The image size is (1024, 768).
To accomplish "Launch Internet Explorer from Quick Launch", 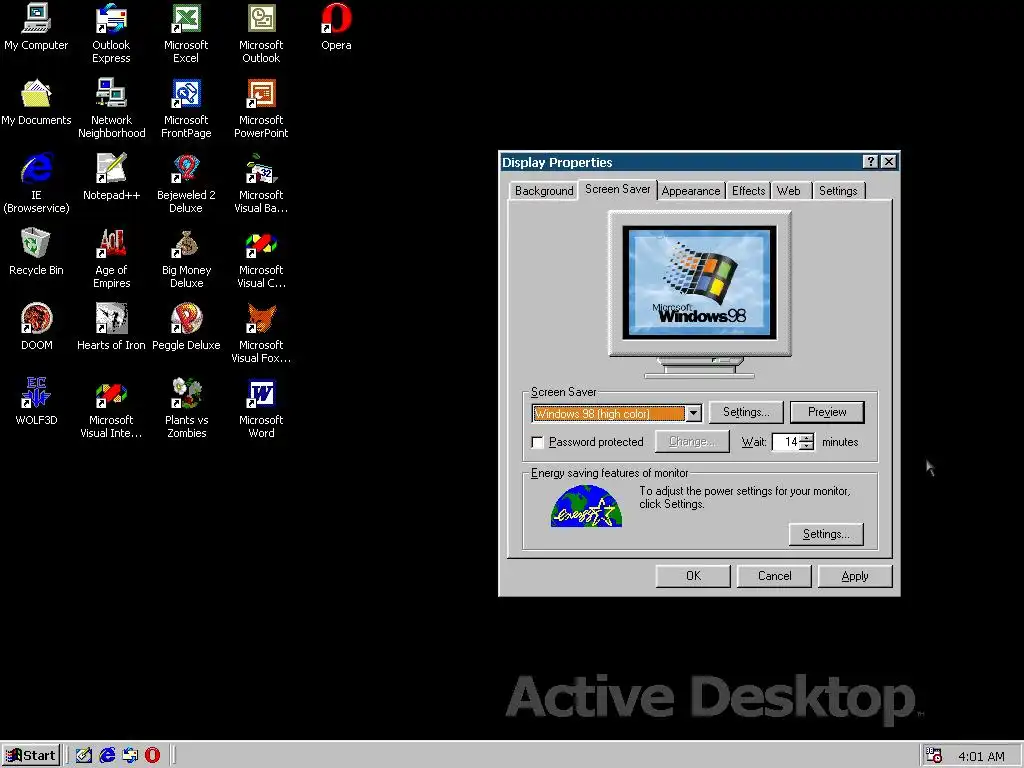I will 107,756.
